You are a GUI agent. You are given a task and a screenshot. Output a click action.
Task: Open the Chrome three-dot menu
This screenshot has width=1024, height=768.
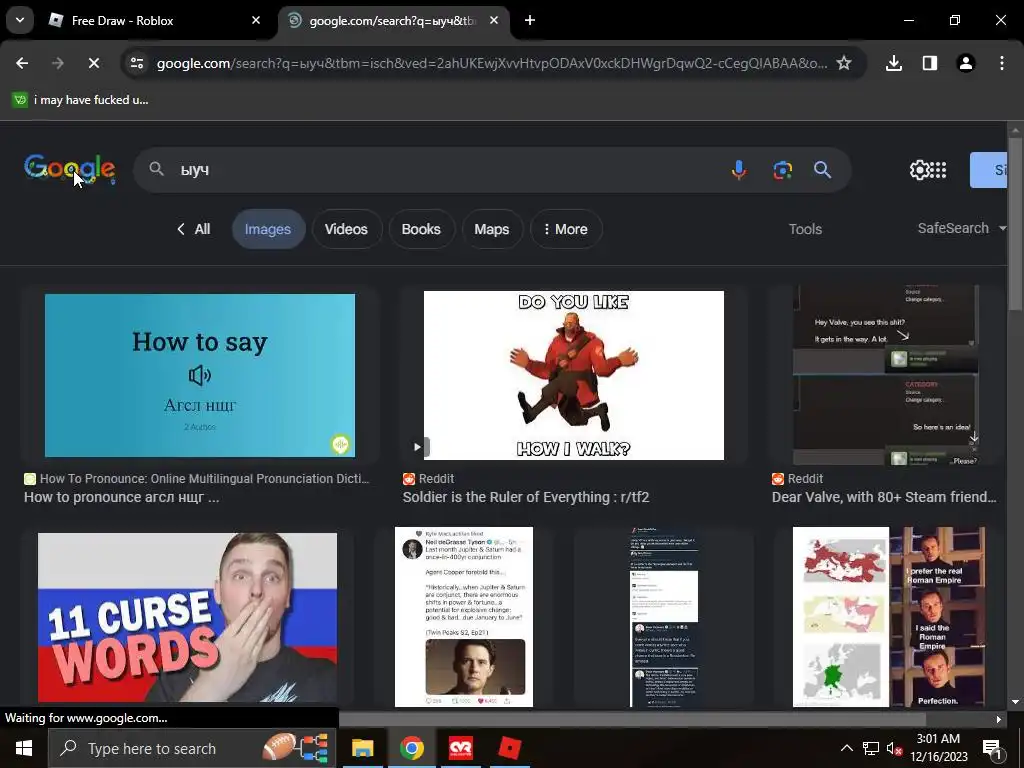pos(1002,63)
